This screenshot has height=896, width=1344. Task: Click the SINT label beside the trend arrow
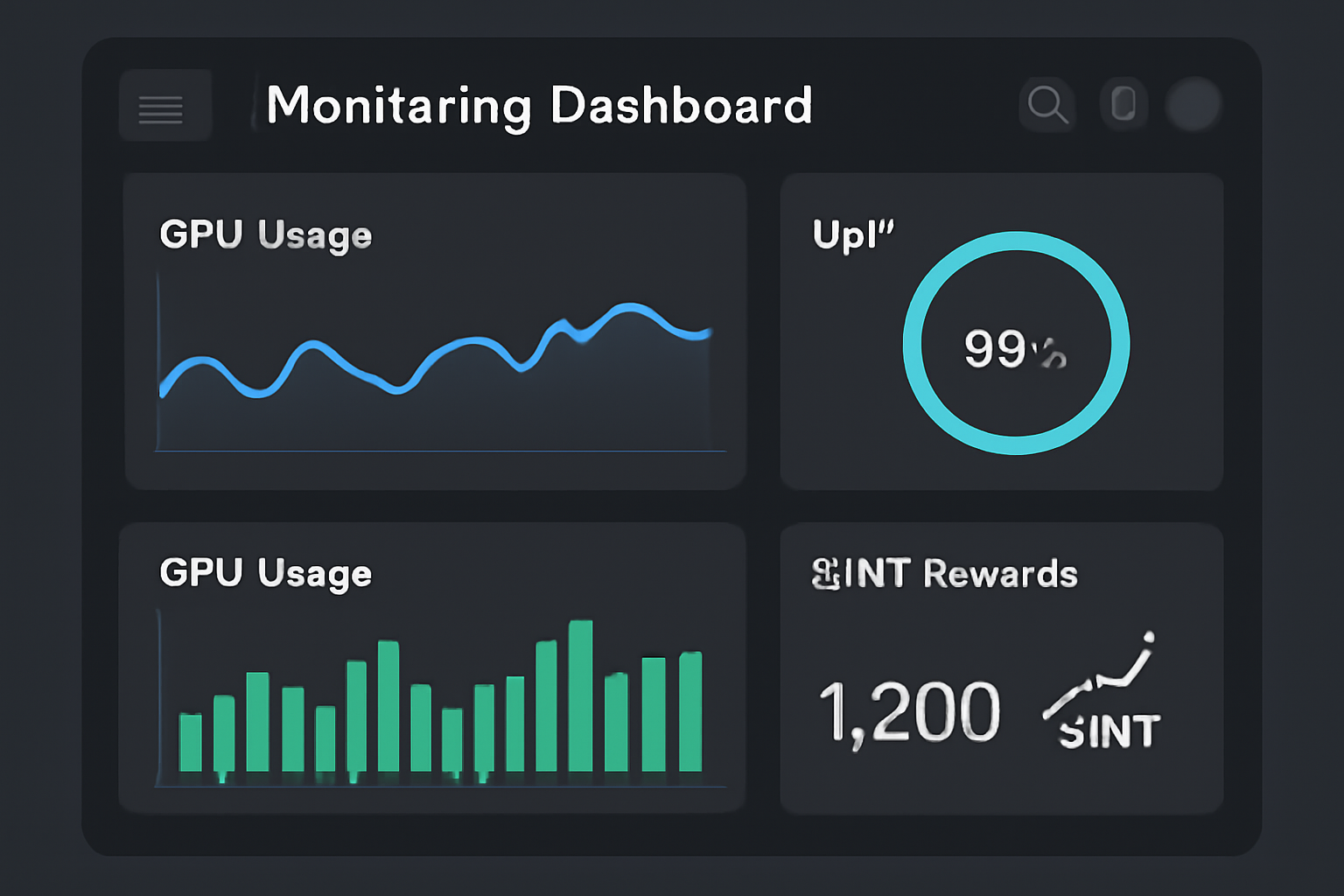point(1109,733)
